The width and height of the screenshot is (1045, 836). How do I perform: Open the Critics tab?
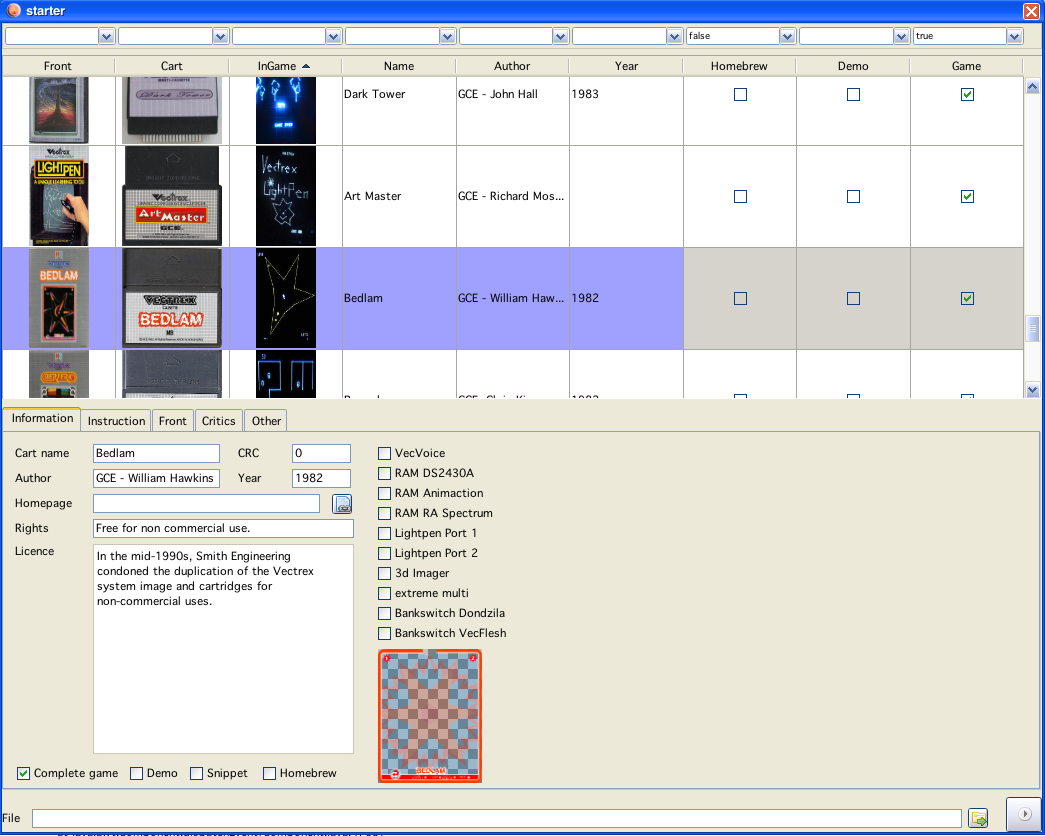pos(218,421)
